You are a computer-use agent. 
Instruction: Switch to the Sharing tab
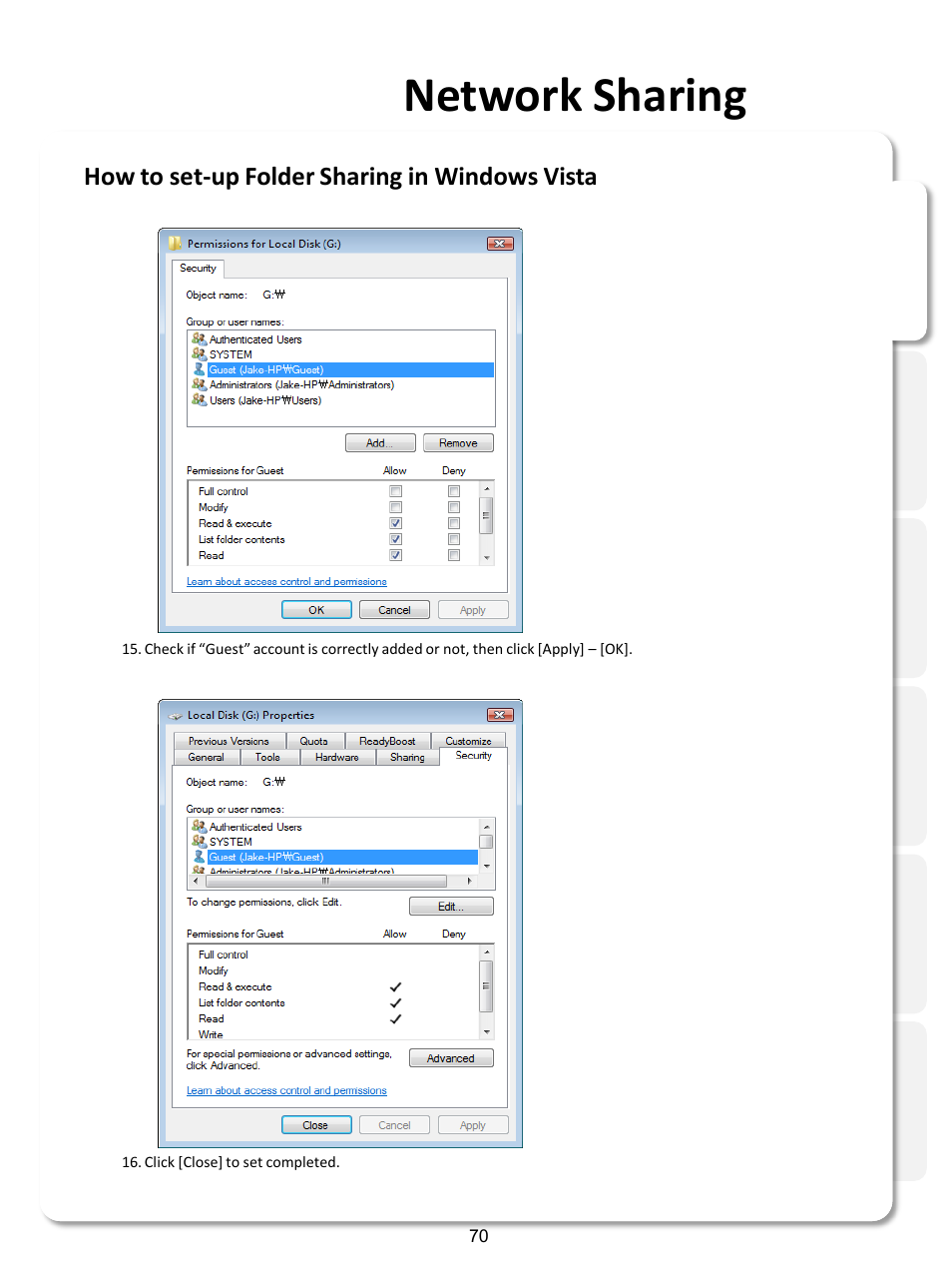point(407,757)
